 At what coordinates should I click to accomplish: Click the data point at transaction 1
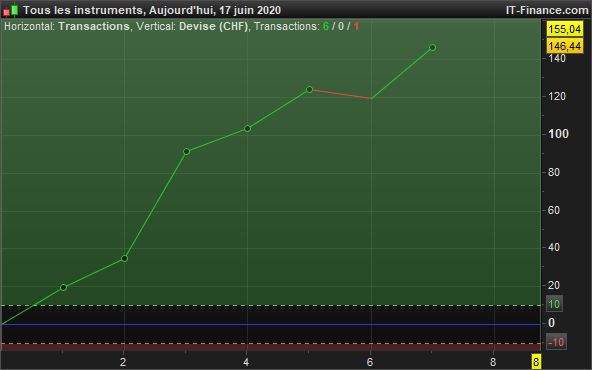[x=63, y=288]
